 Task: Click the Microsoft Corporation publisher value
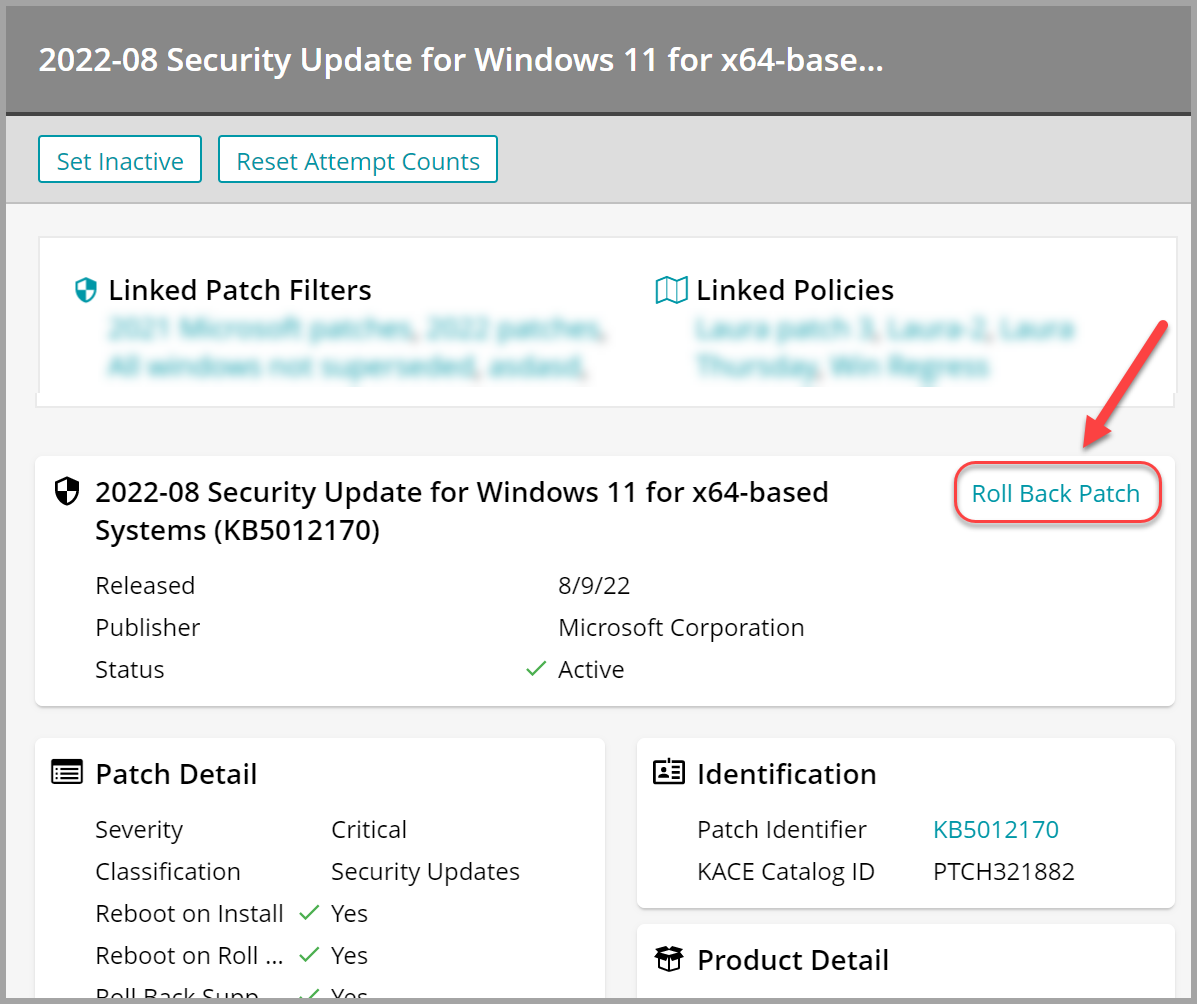point(681,627)
